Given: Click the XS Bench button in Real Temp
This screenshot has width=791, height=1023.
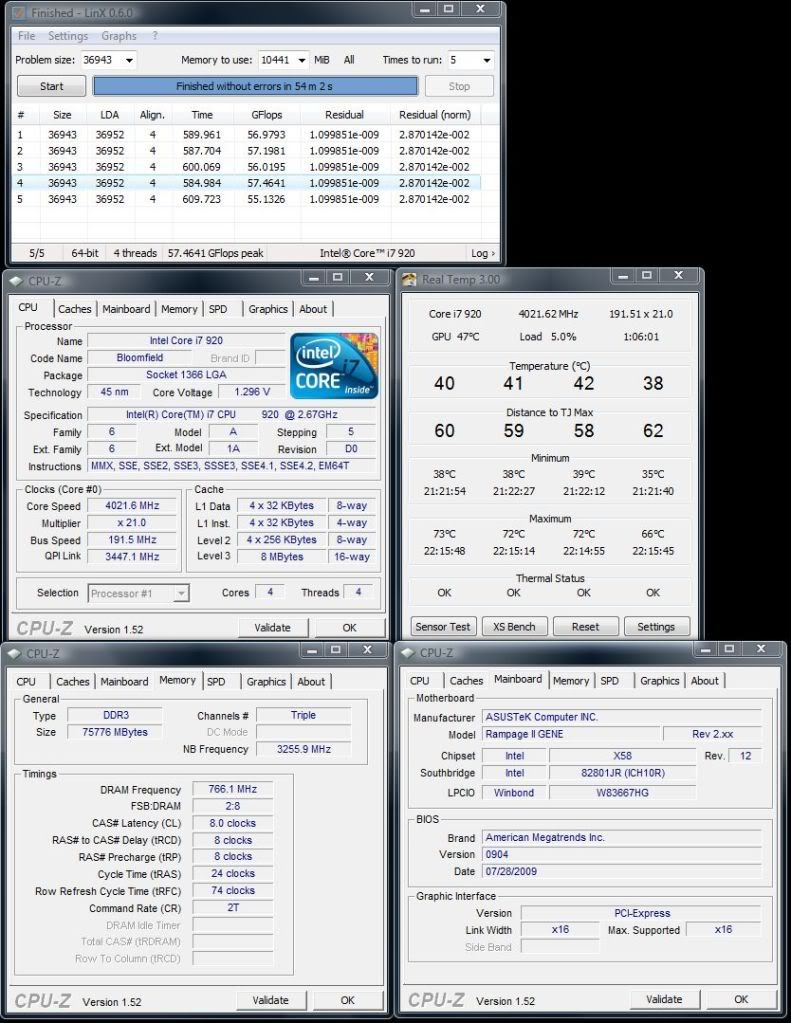Looking at the screenshot, I should click(x=514, y=626).
